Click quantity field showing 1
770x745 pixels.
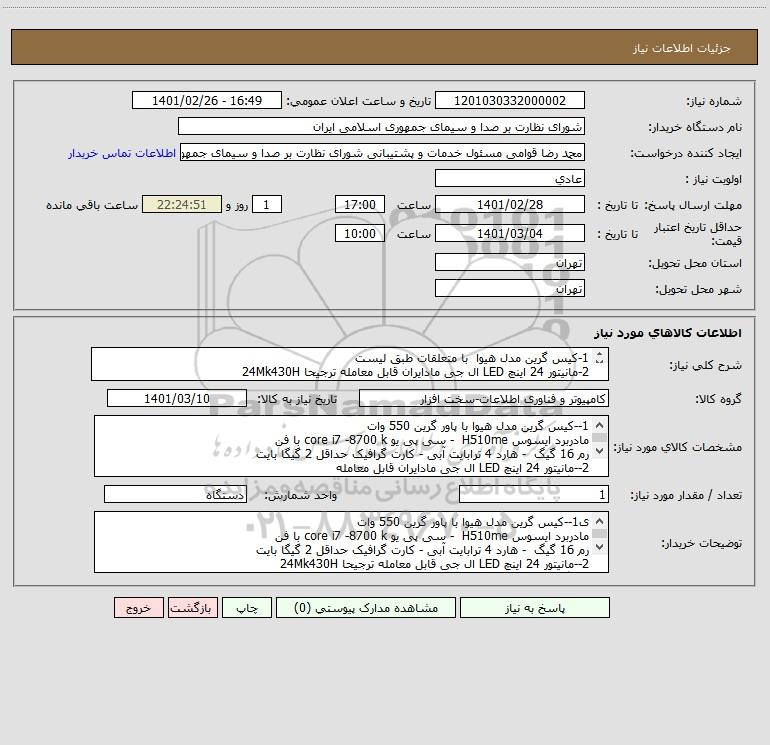click(534, 495)
